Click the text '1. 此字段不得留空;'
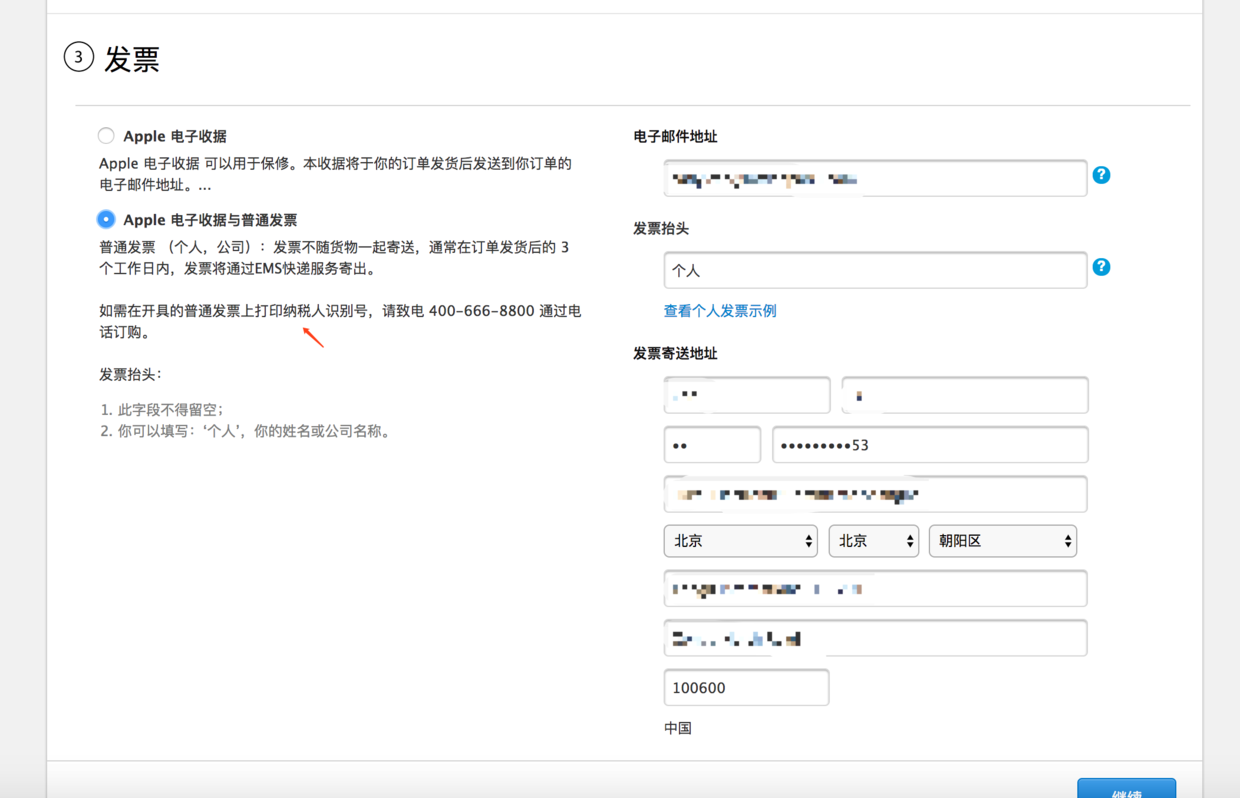 (x=162, y=410)
